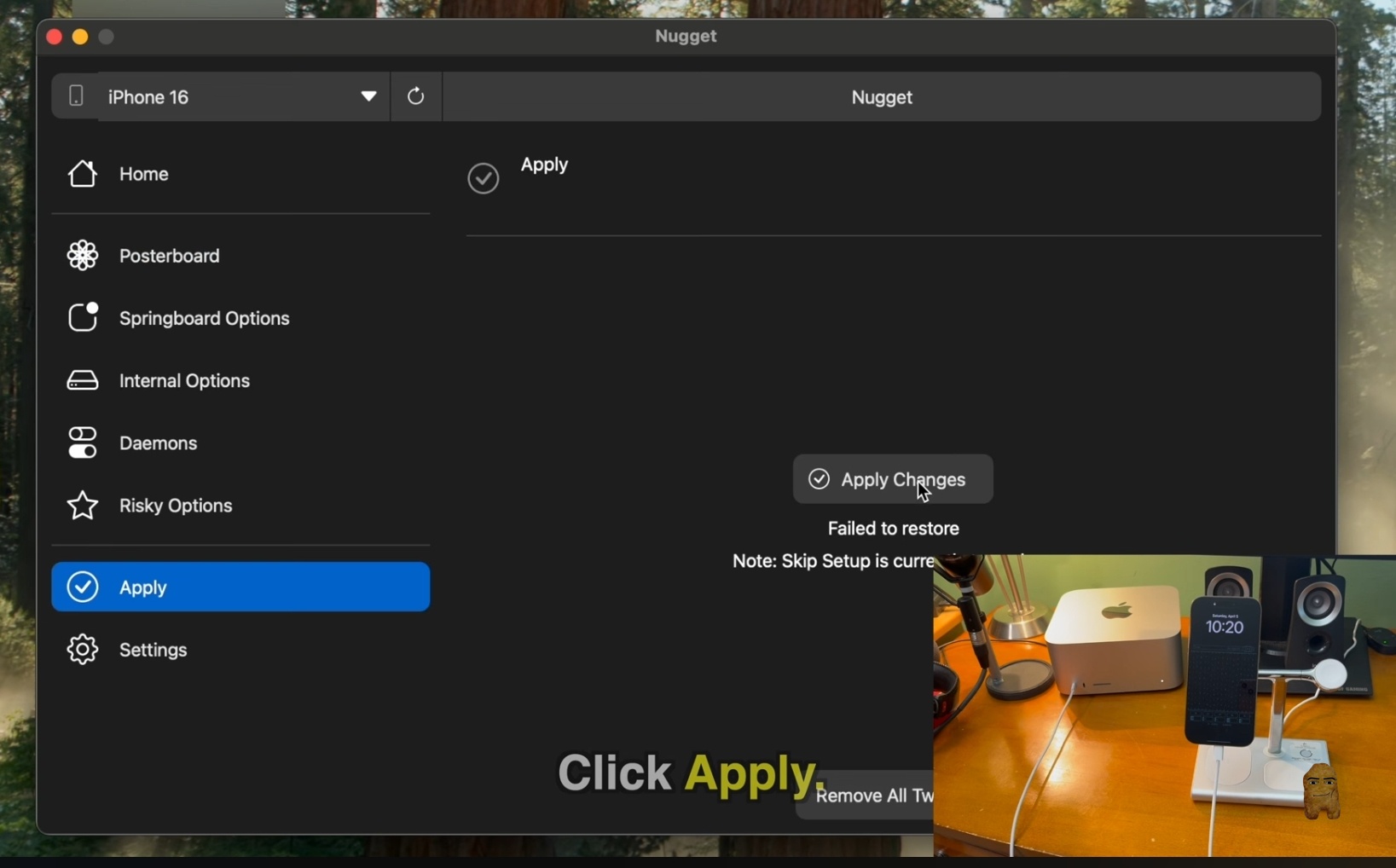The height and width of the screenshot is (868, 1396).
Task: Click the webcam video overlay thumbnail
Action: (1165, 706)
